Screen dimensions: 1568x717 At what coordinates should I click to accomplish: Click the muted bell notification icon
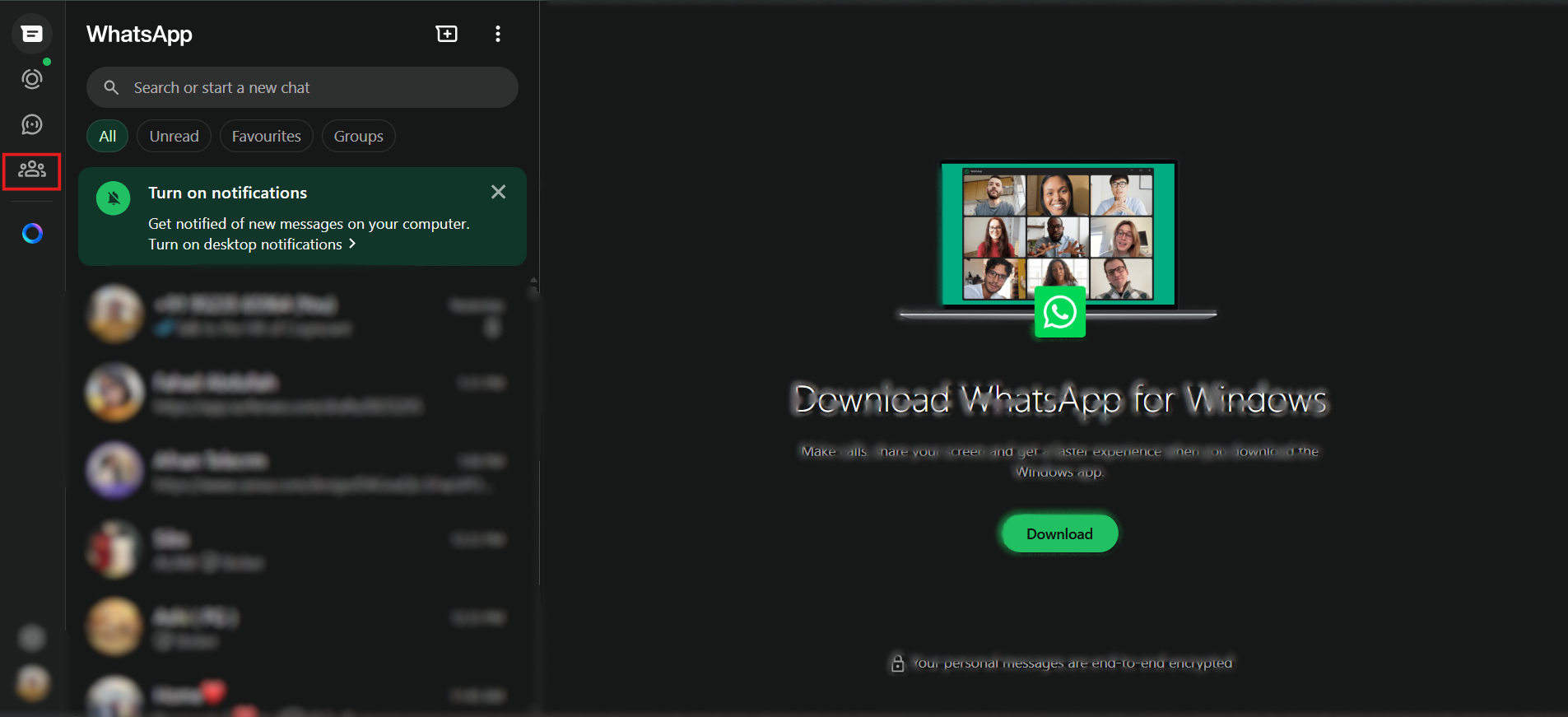tap(114, 198)
